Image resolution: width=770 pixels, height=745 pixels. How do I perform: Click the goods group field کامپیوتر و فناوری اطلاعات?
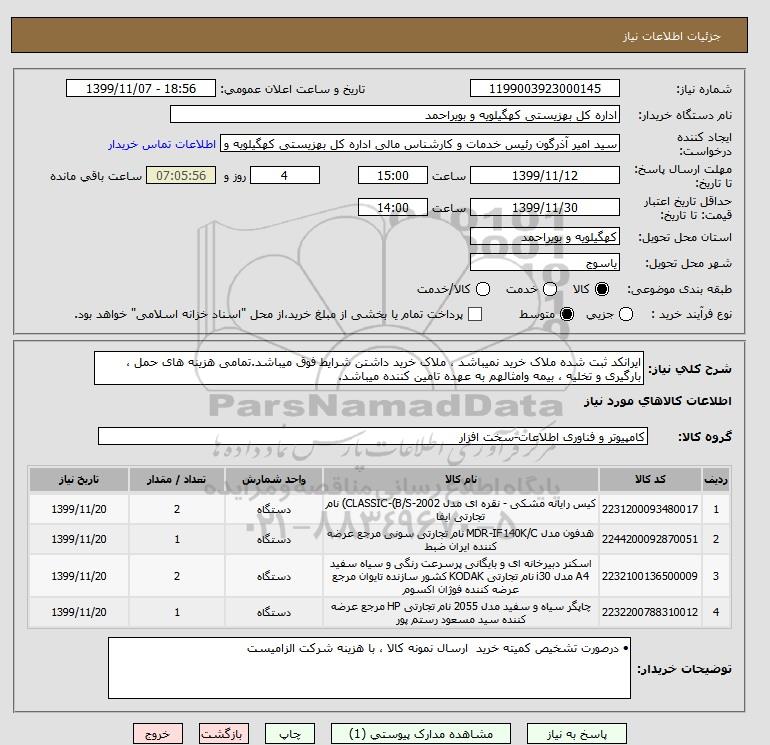(x=373, y=436)
